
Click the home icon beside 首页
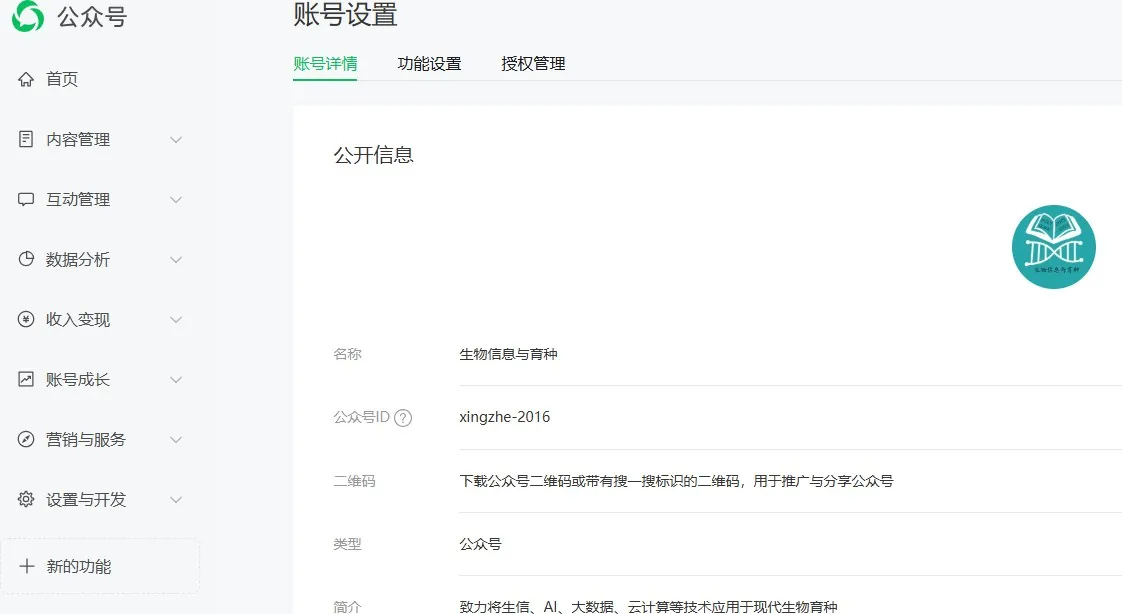pyautogui.click(x=26, y=79)
